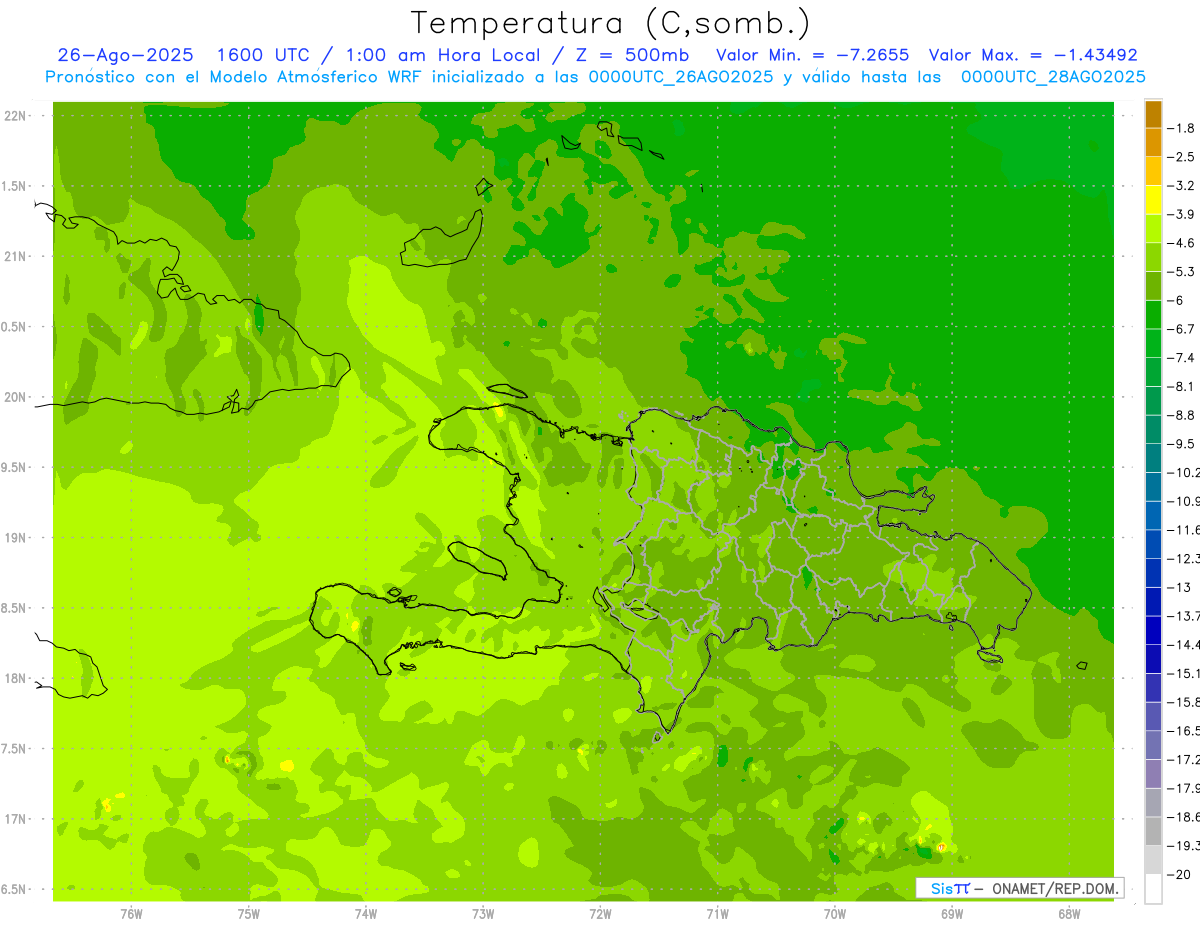Click the '71W' longitude label
Image resolution: width=1200 pixels, height=927 pixels.
(717, 914)
